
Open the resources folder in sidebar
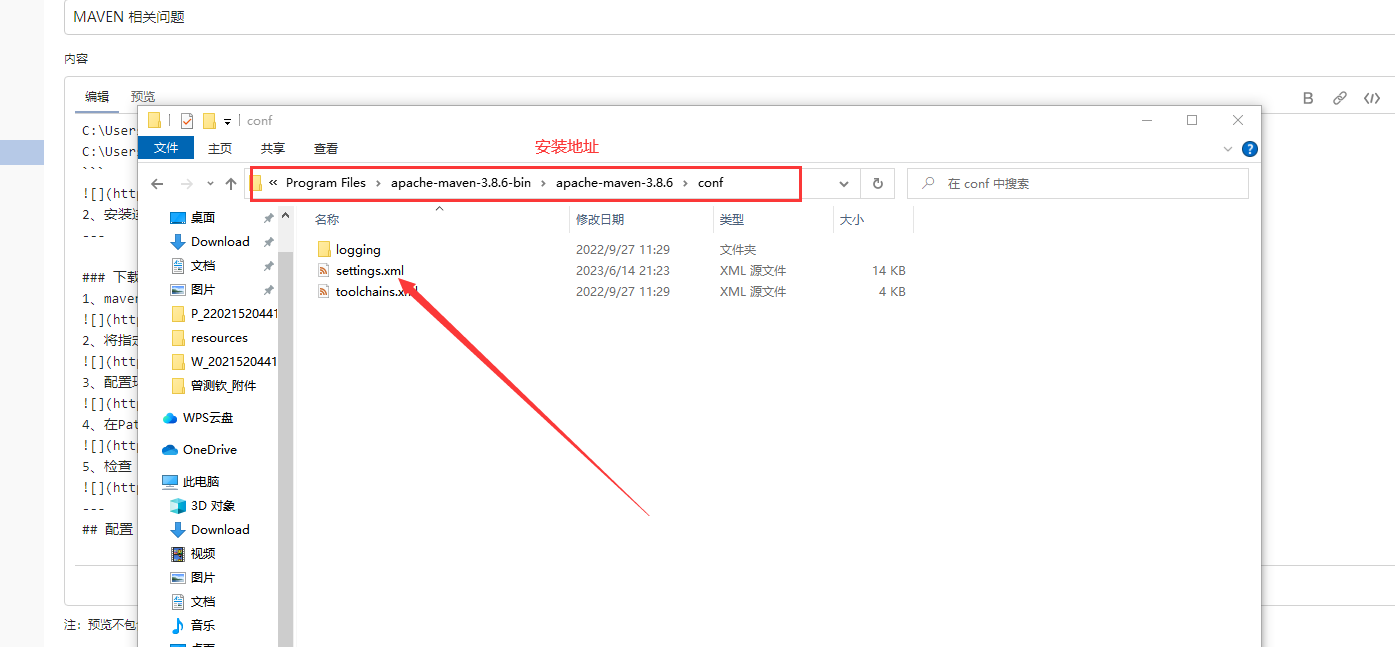point(219,337)
